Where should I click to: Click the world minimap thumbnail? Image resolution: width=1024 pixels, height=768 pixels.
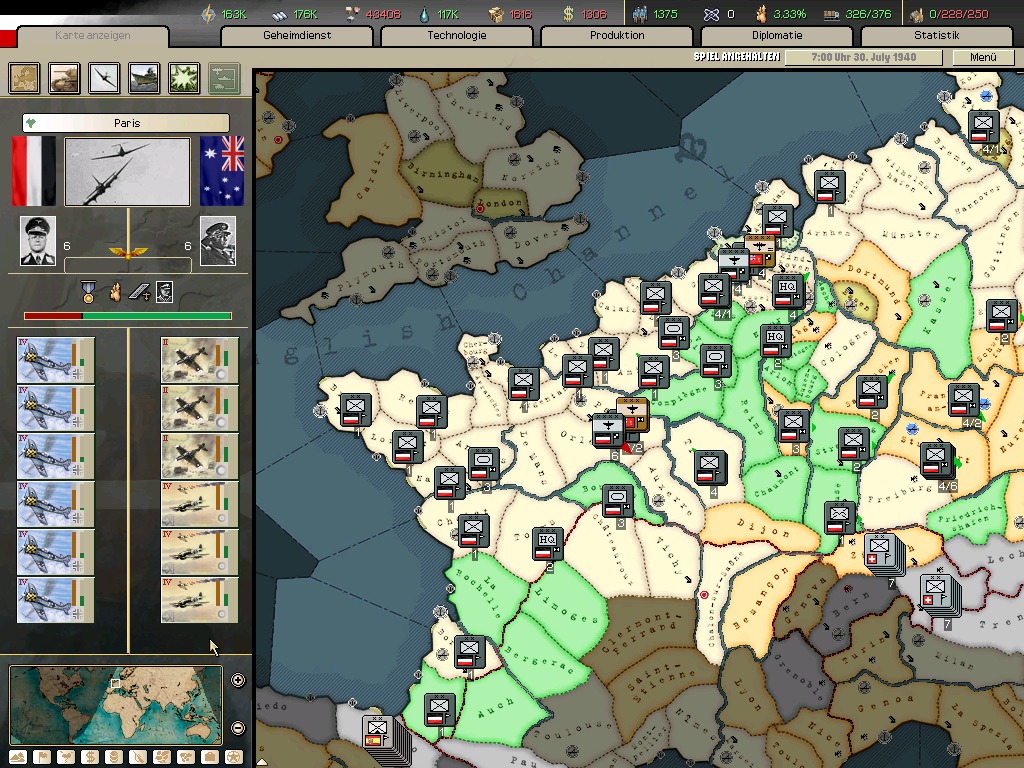(x=116, y=705)
